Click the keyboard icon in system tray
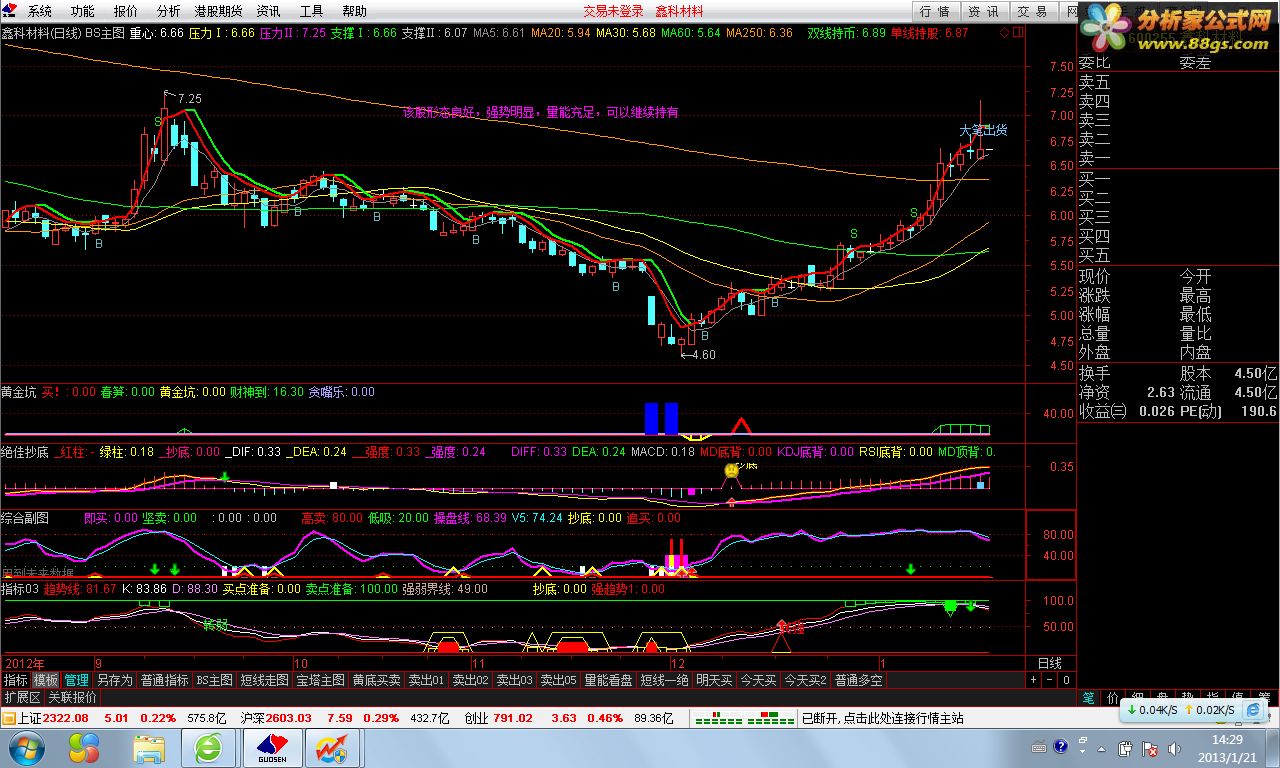This screenshot has width=1280, height=768. 1039,747
